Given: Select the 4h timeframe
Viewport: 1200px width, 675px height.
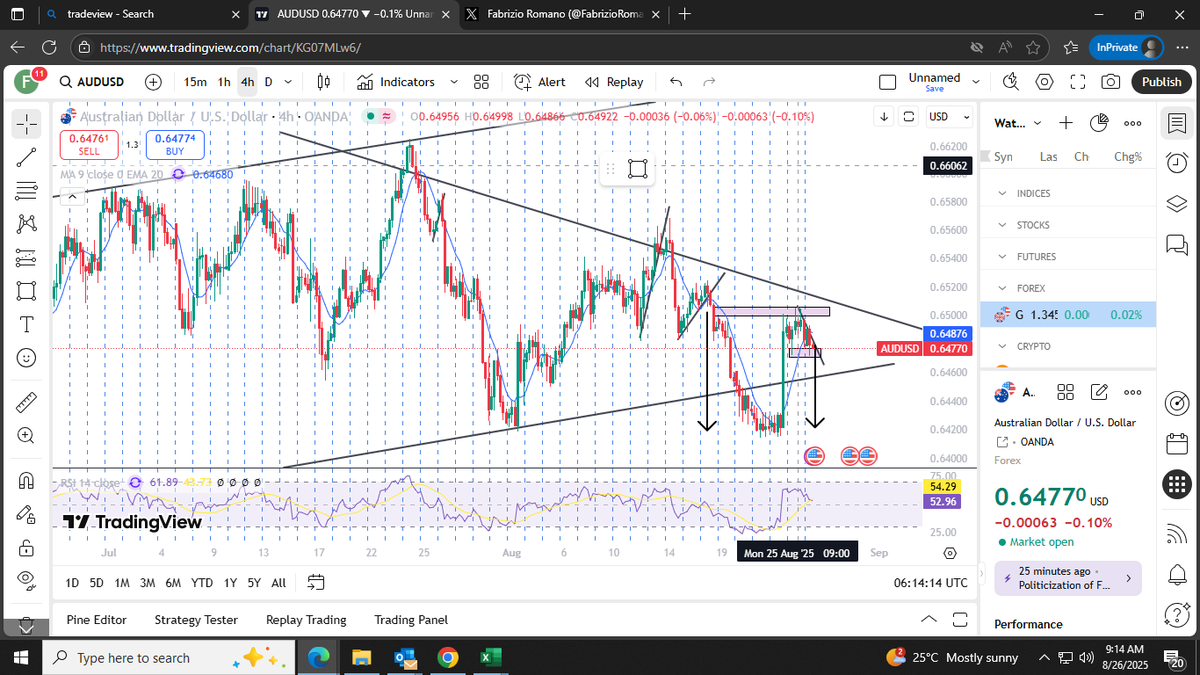Looking at the screenshot, I should coord(247,82).
